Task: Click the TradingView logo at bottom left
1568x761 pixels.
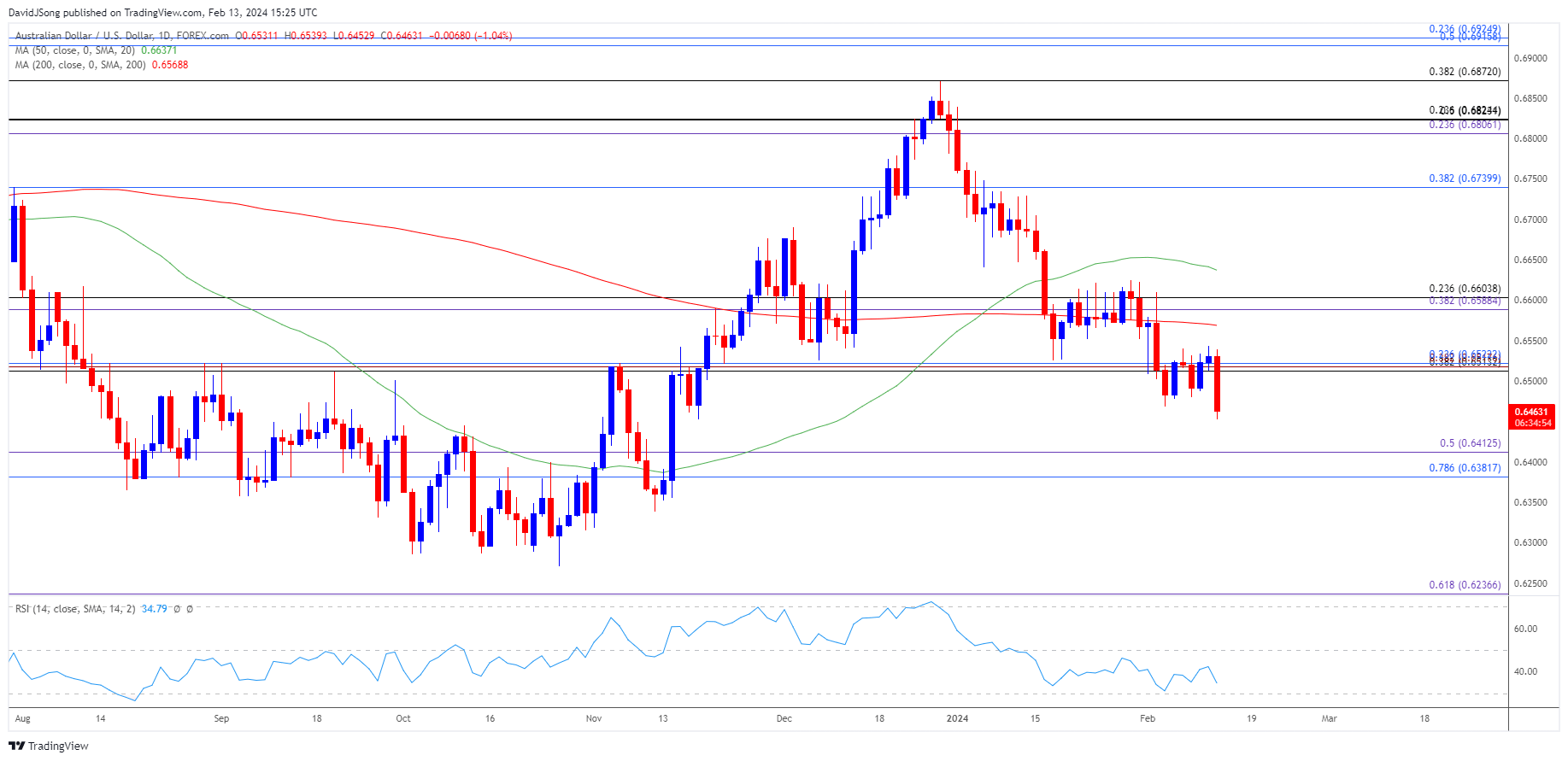Action: tap(49, 746)
